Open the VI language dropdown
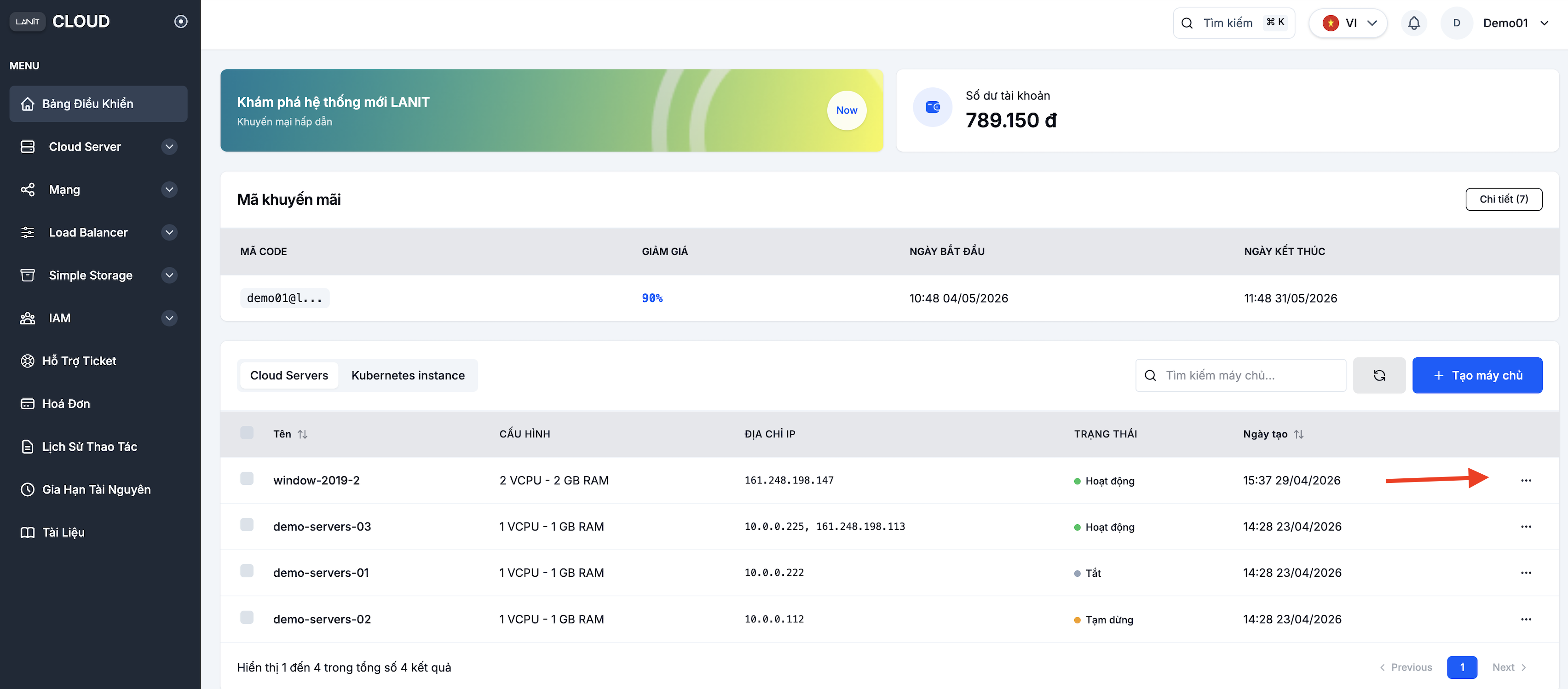This screenshot has height=689, width=1568. (x=1348, y=23)
